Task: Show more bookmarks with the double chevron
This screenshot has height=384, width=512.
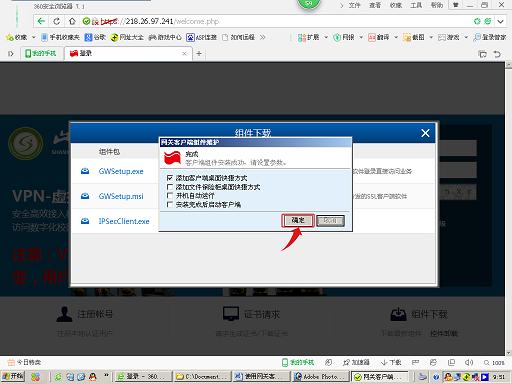Action: (x=263, y=37)
